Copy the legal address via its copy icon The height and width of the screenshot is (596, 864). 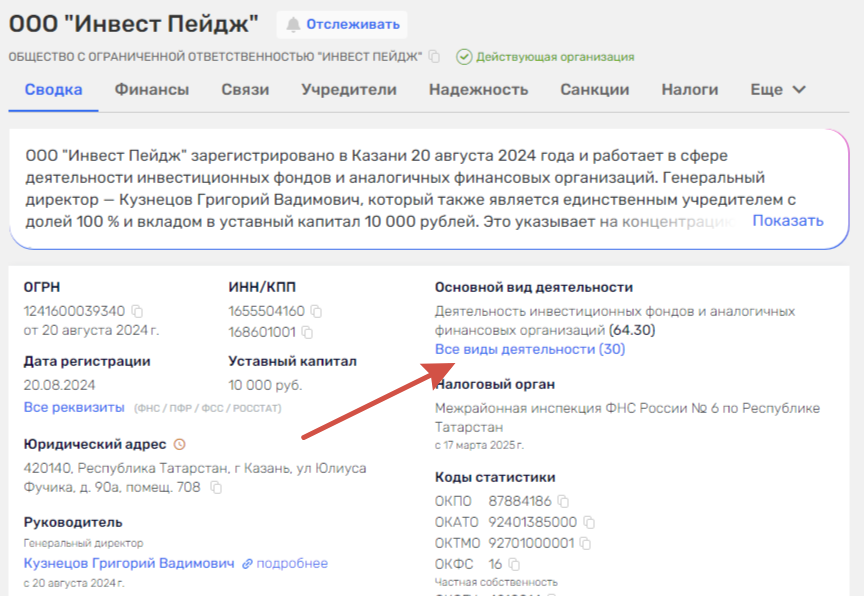point(216,488)
